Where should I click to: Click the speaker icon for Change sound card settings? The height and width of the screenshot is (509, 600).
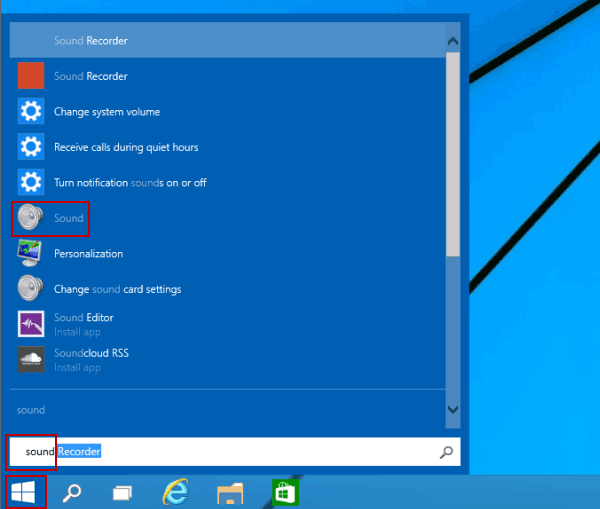tap(31, 289)
